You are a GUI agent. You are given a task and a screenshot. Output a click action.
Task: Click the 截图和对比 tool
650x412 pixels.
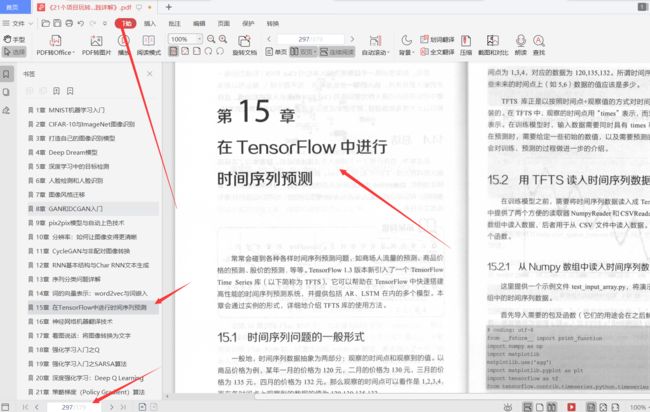(x=493, y=46)
